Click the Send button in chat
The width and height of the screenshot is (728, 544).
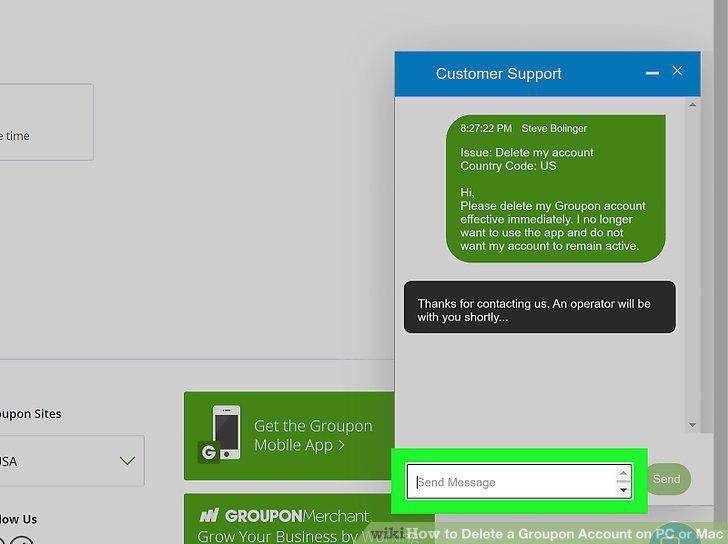(667, 479)
